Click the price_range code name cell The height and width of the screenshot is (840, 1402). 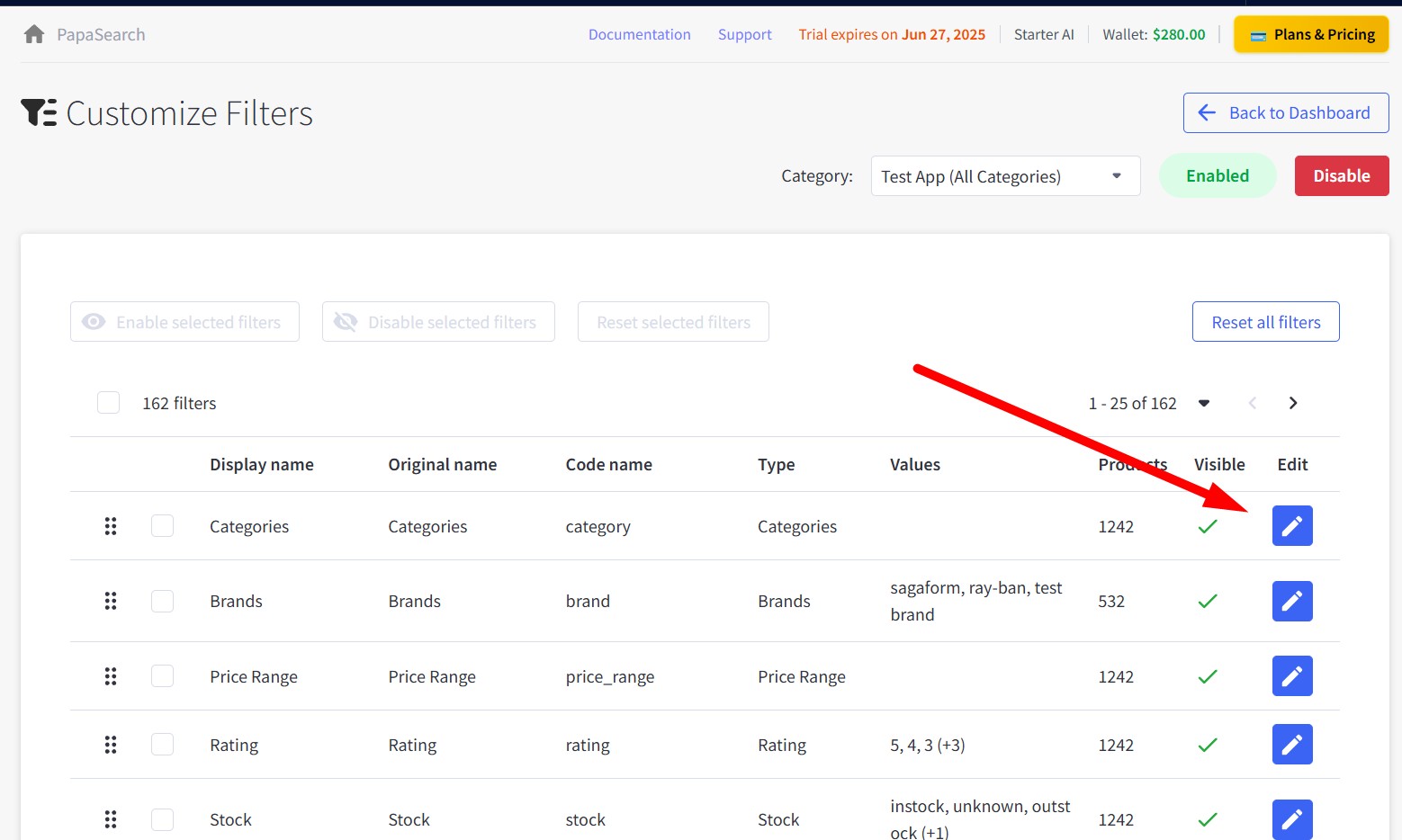tap(610, 676)
